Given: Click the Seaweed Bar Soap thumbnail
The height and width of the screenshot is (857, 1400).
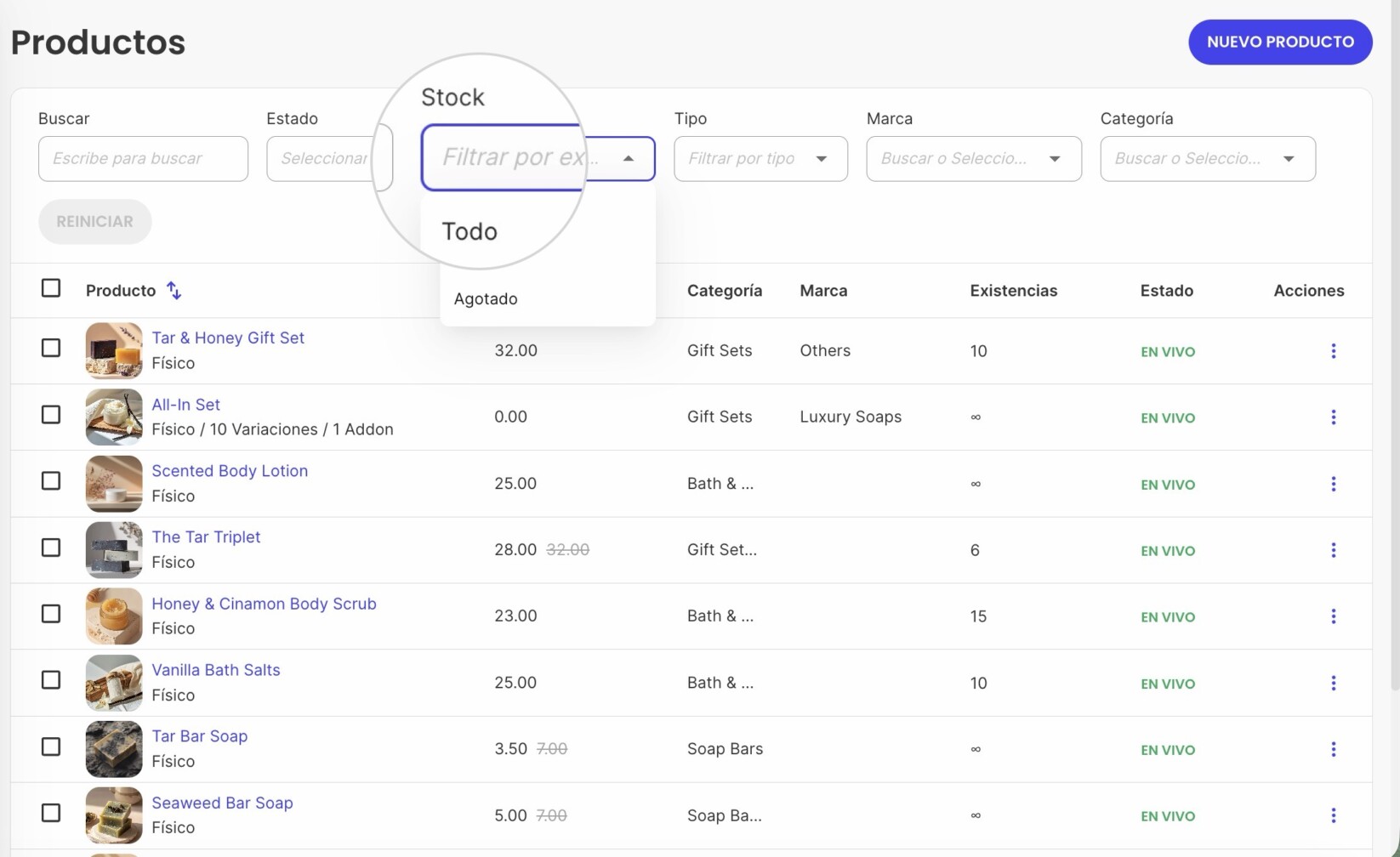Looking at the screenshot, I should click(114, 814).
